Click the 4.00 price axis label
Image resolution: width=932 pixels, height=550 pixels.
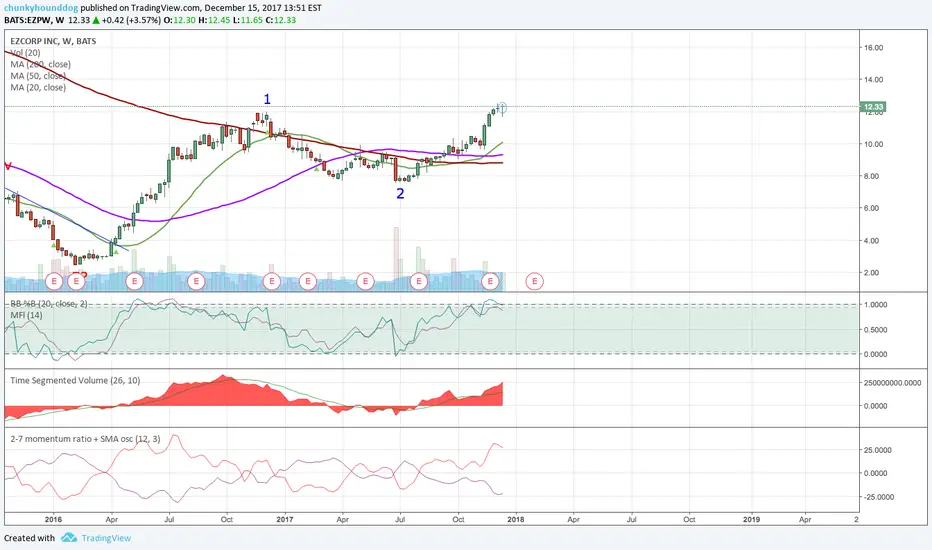(873, 241)
